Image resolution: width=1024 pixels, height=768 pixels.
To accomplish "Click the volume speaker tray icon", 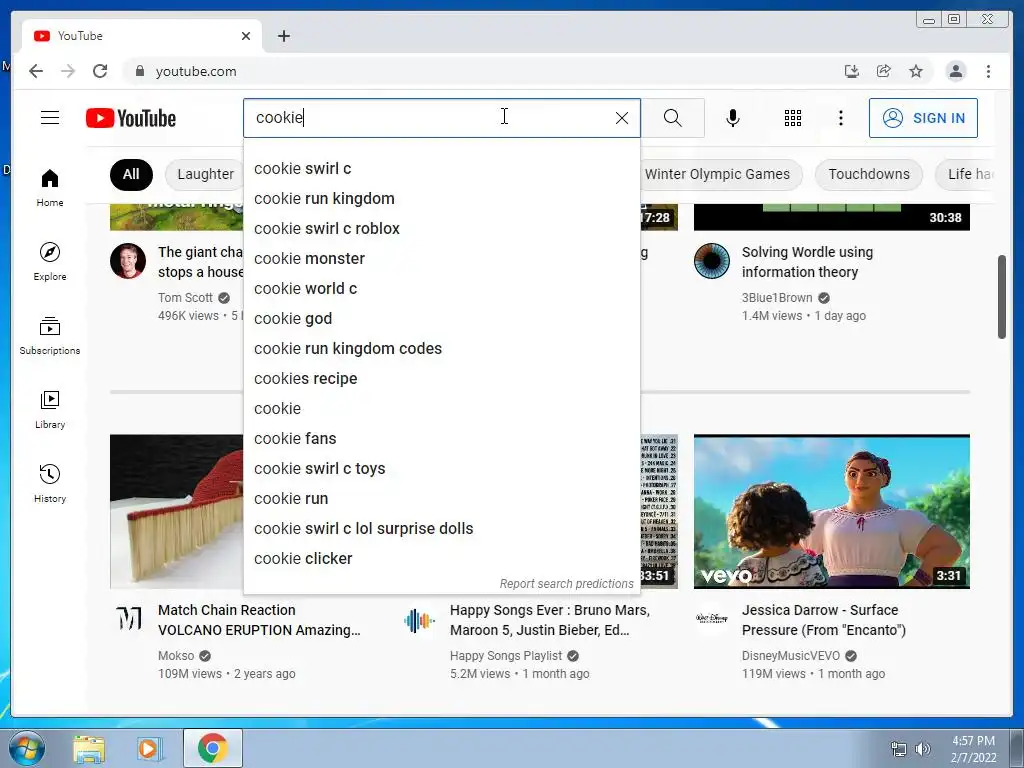I will point(922,749).
